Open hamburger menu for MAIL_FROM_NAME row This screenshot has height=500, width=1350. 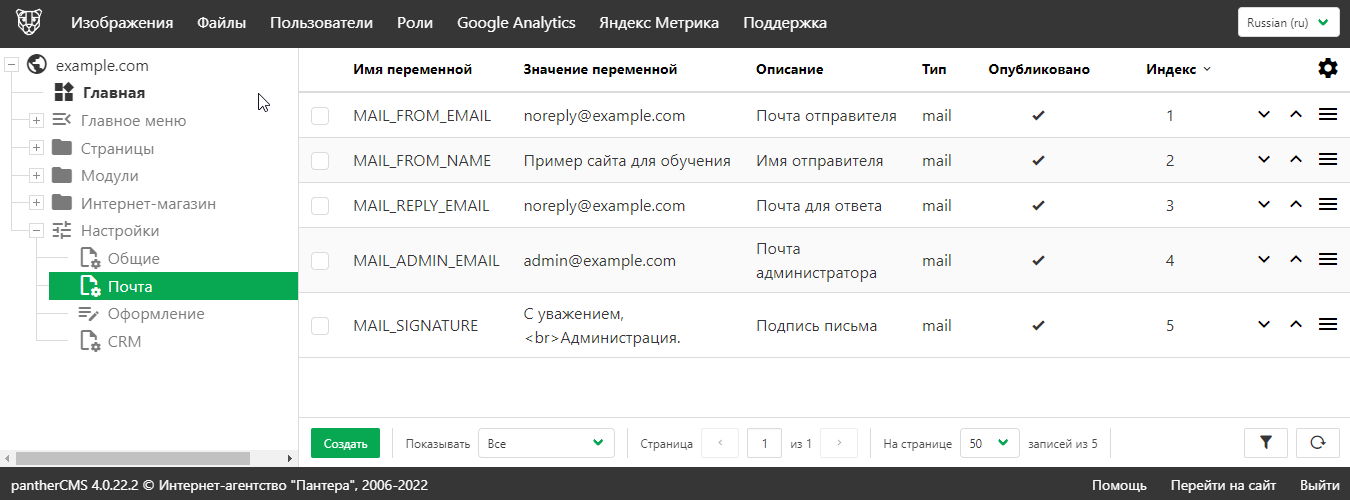click(x=1328, y=160)
